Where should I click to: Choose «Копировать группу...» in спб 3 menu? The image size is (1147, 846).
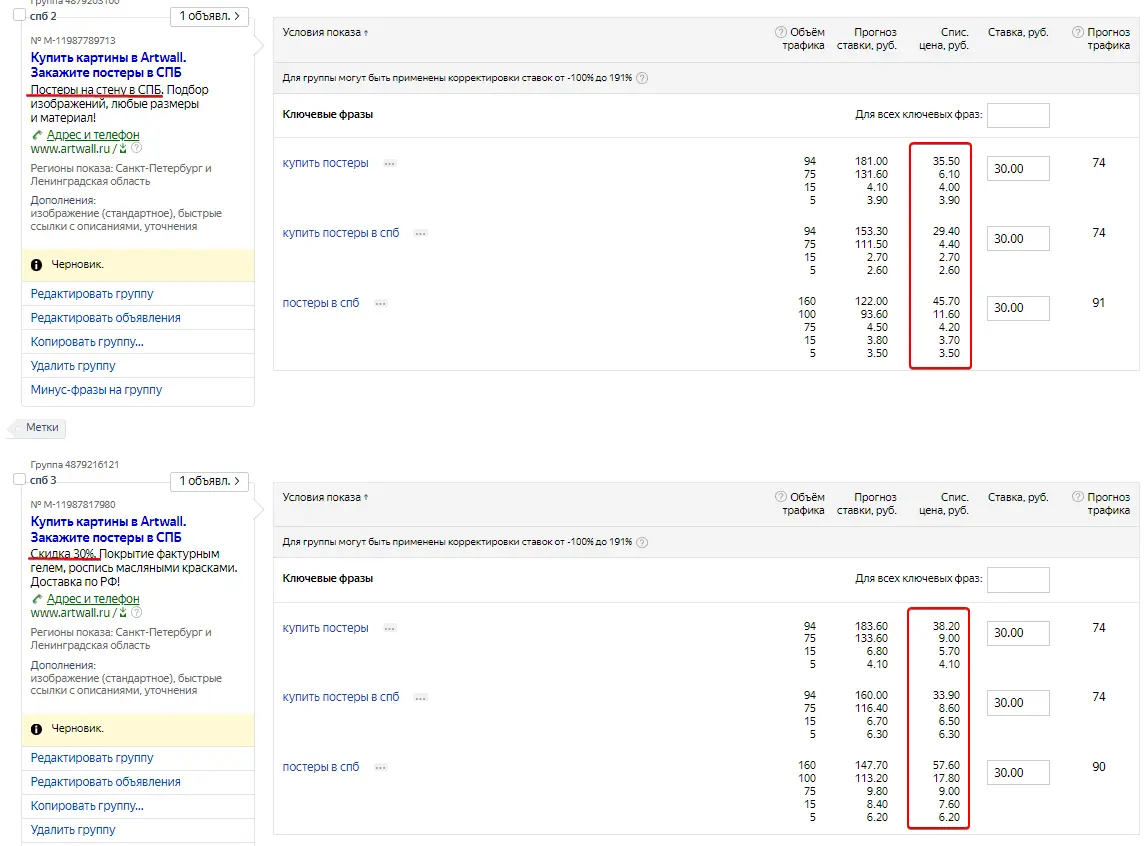click(87, 806)
